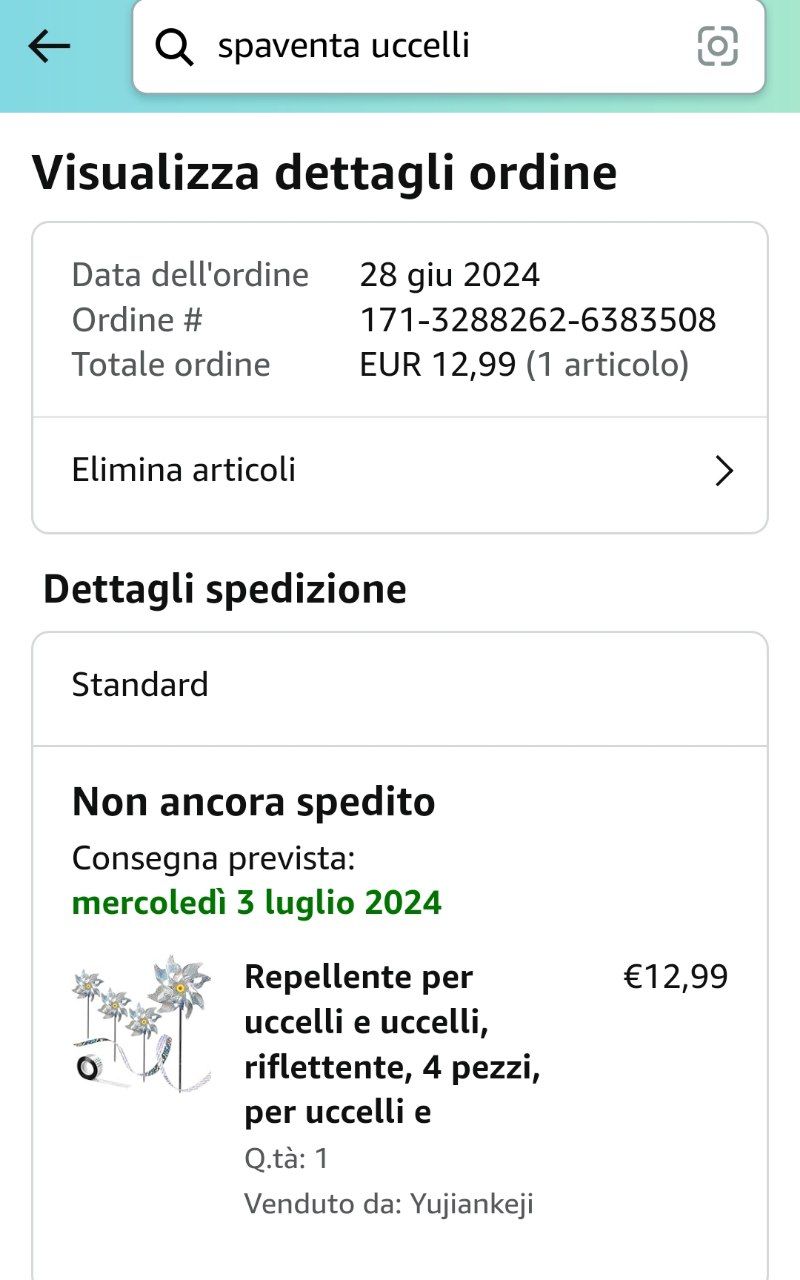The width and height of the screenshot is (800, 1280).
Task: Tap the magnifying glass search icon
Action: pyautogui.click(x=174, y=47)
